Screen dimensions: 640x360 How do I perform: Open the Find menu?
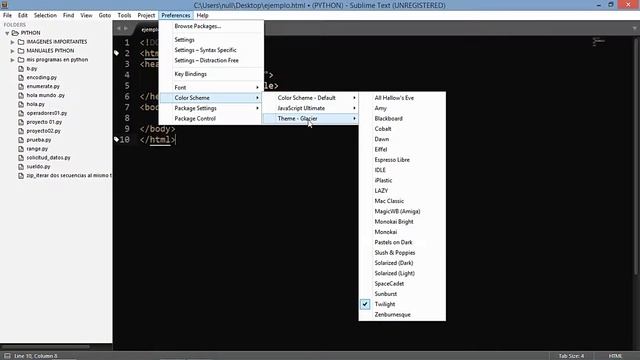pyautogui.click(x=69, y=15)
